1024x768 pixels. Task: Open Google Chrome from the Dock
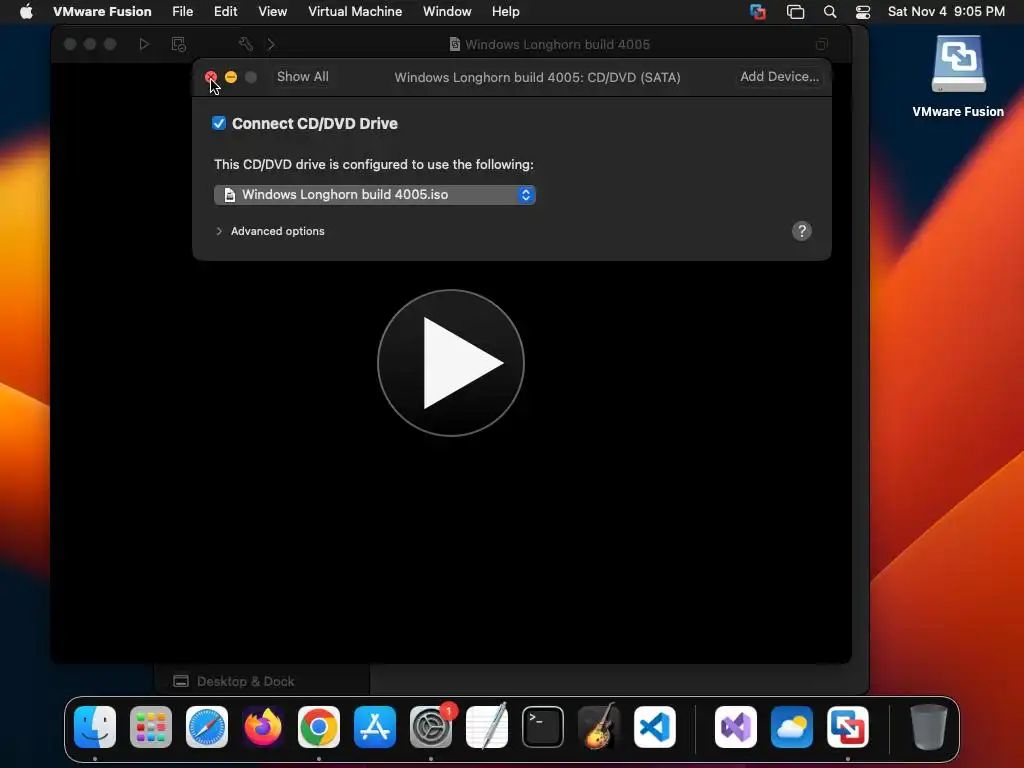pyautogui.click(x=319, y=727)
